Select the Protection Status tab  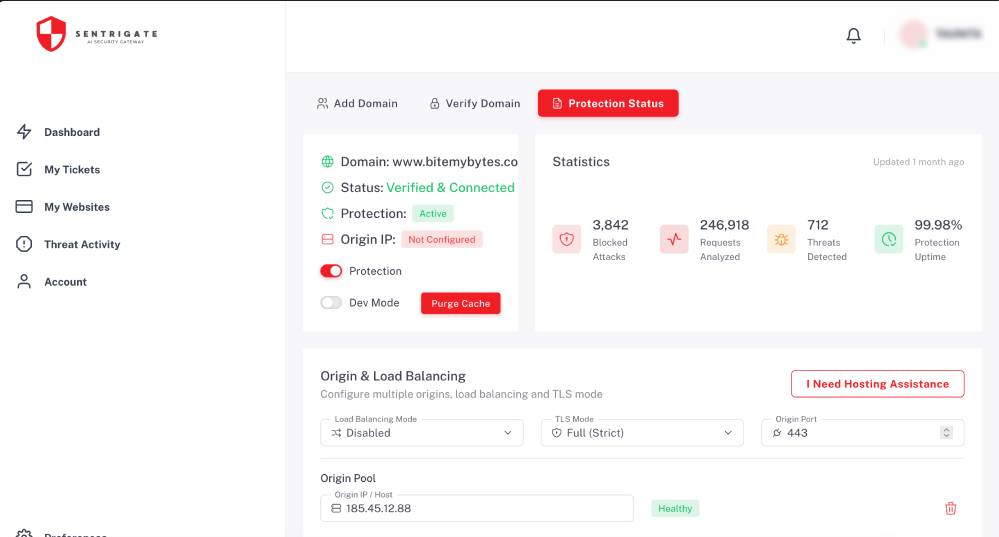click(x=608, y=103)
